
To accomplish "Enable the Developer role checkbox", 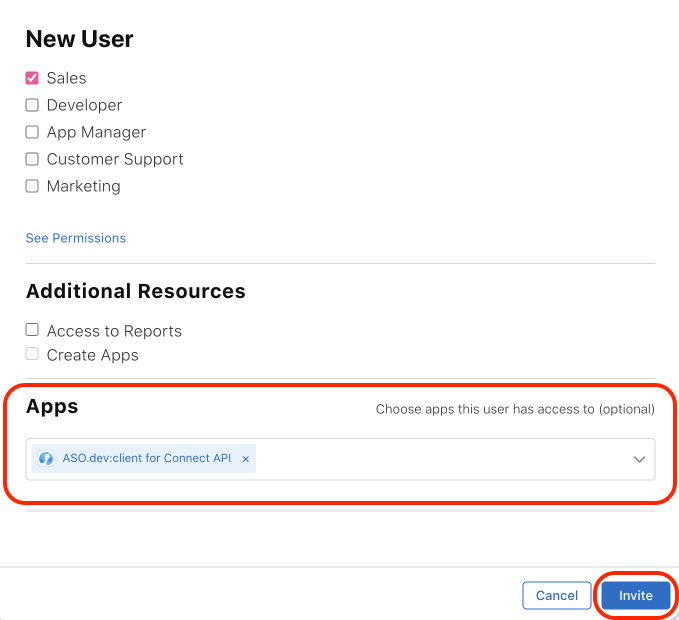I will pos(32,105).
